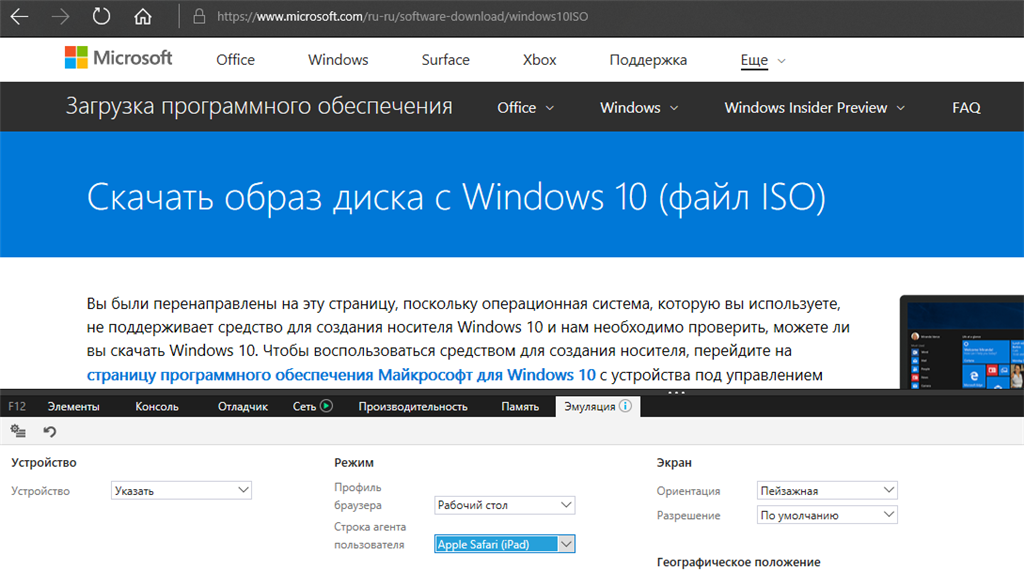Open the Office link in the top navigation
This screenshot has width=1024, height=570.
coord(236,59)
